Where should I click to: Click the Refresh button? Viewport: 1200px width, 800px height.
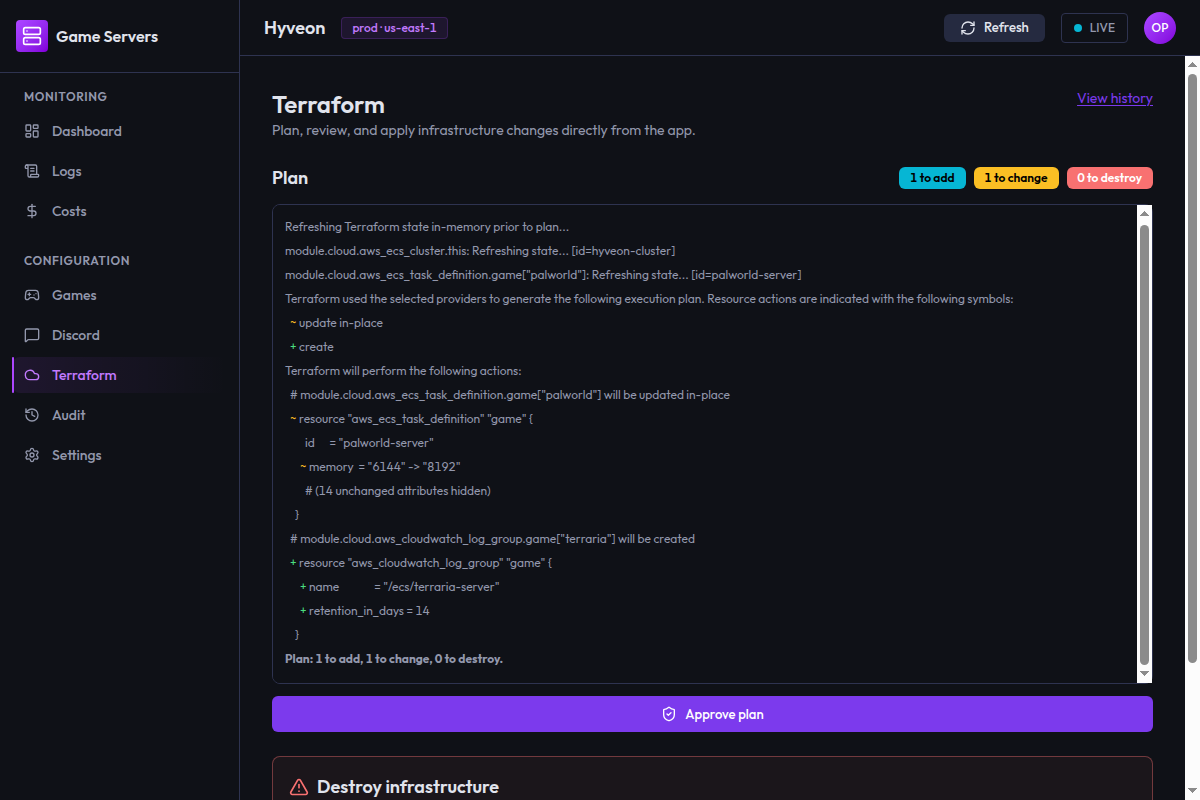tap(994, 28)
